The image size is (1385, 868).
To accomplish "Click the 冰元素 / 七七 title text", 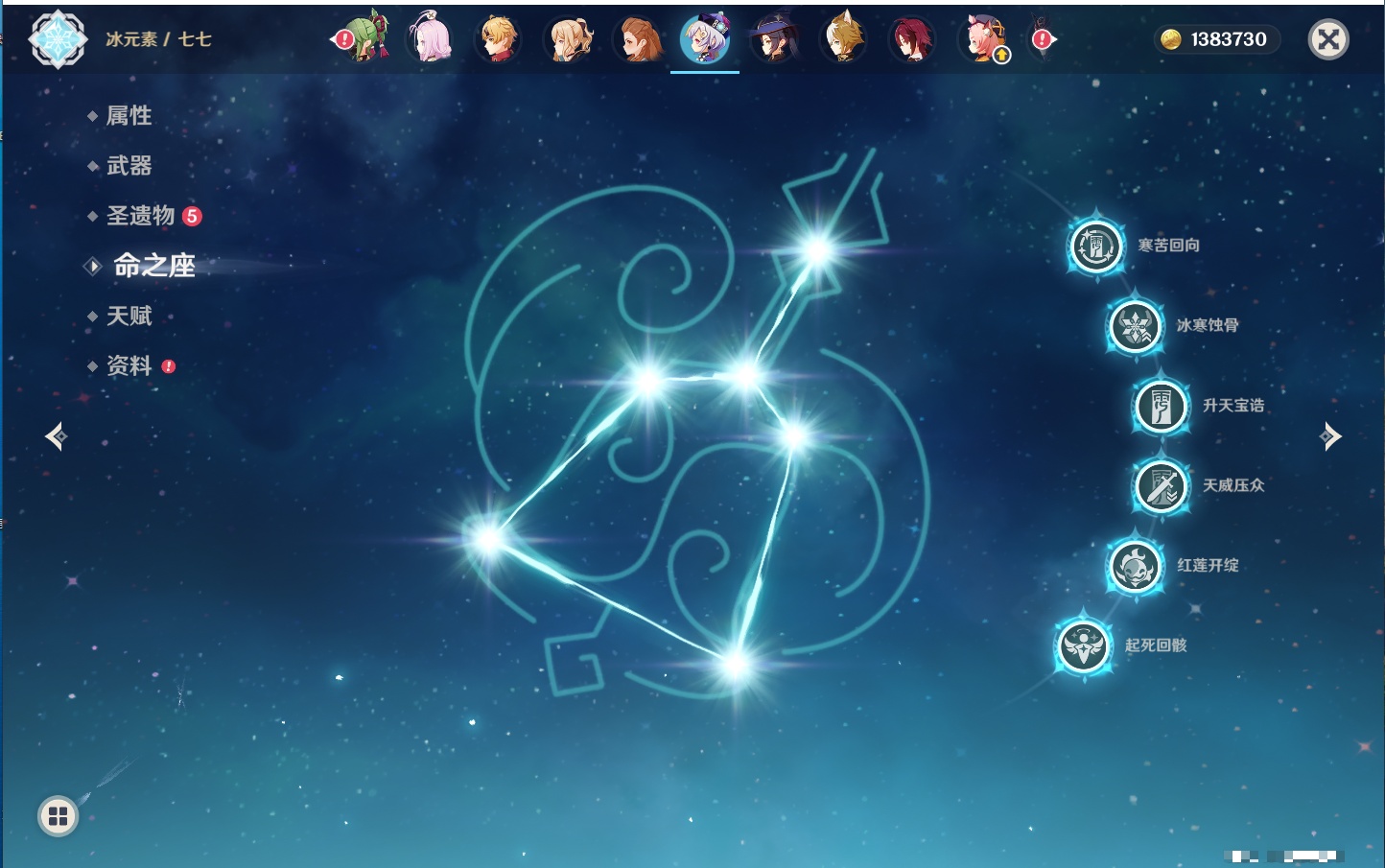I will [x=158, y=39].
